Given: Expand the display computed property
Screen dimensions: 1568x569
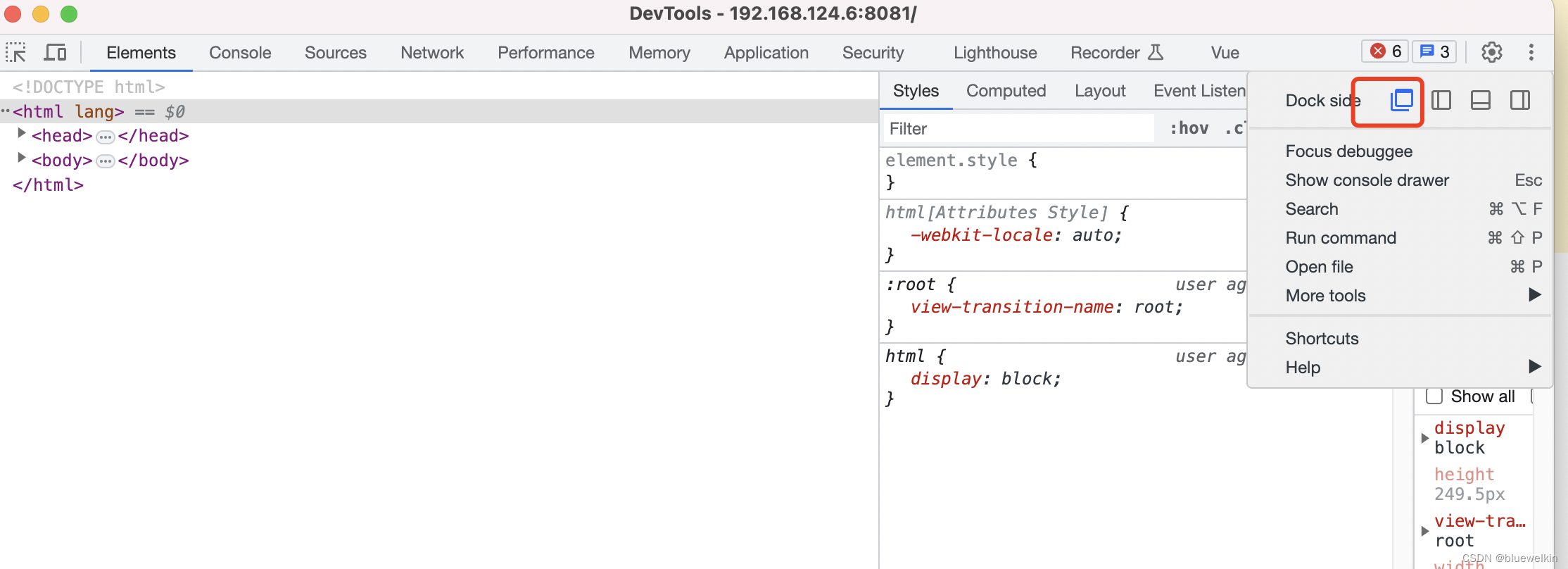Looking at the screenshot, I should pyautogui.click(x=1424, y=438).
